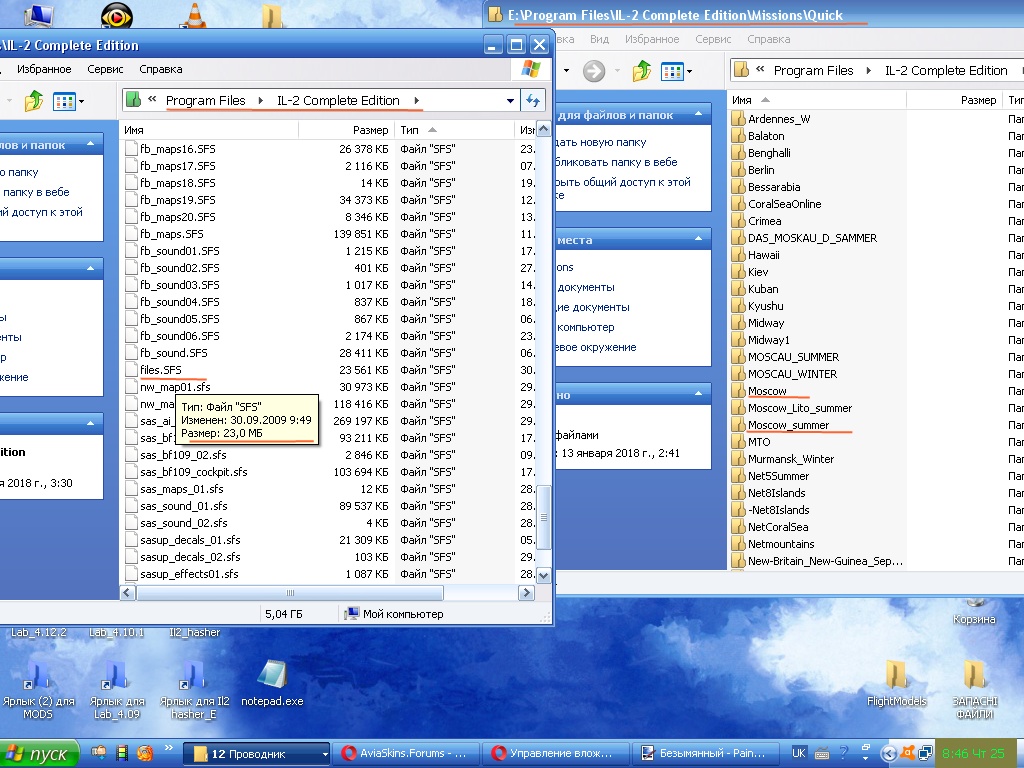Click the Forward arrow in Quick window
Image resolution: width=1024 pixels, height=768 pixels.
pos(594,71)
